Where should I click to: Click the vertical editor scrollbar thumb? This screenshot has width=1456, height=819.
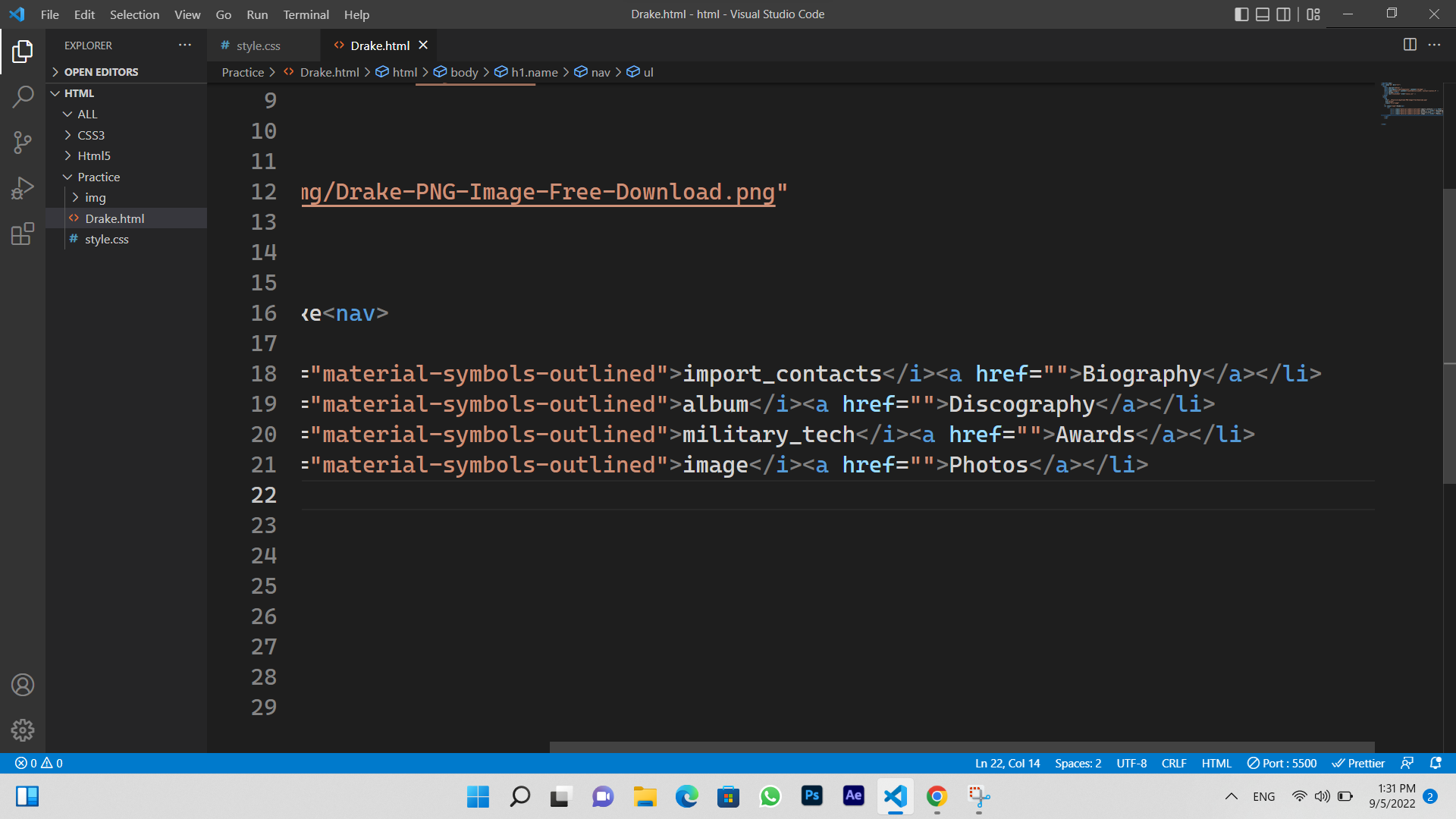coord(1449,335)
